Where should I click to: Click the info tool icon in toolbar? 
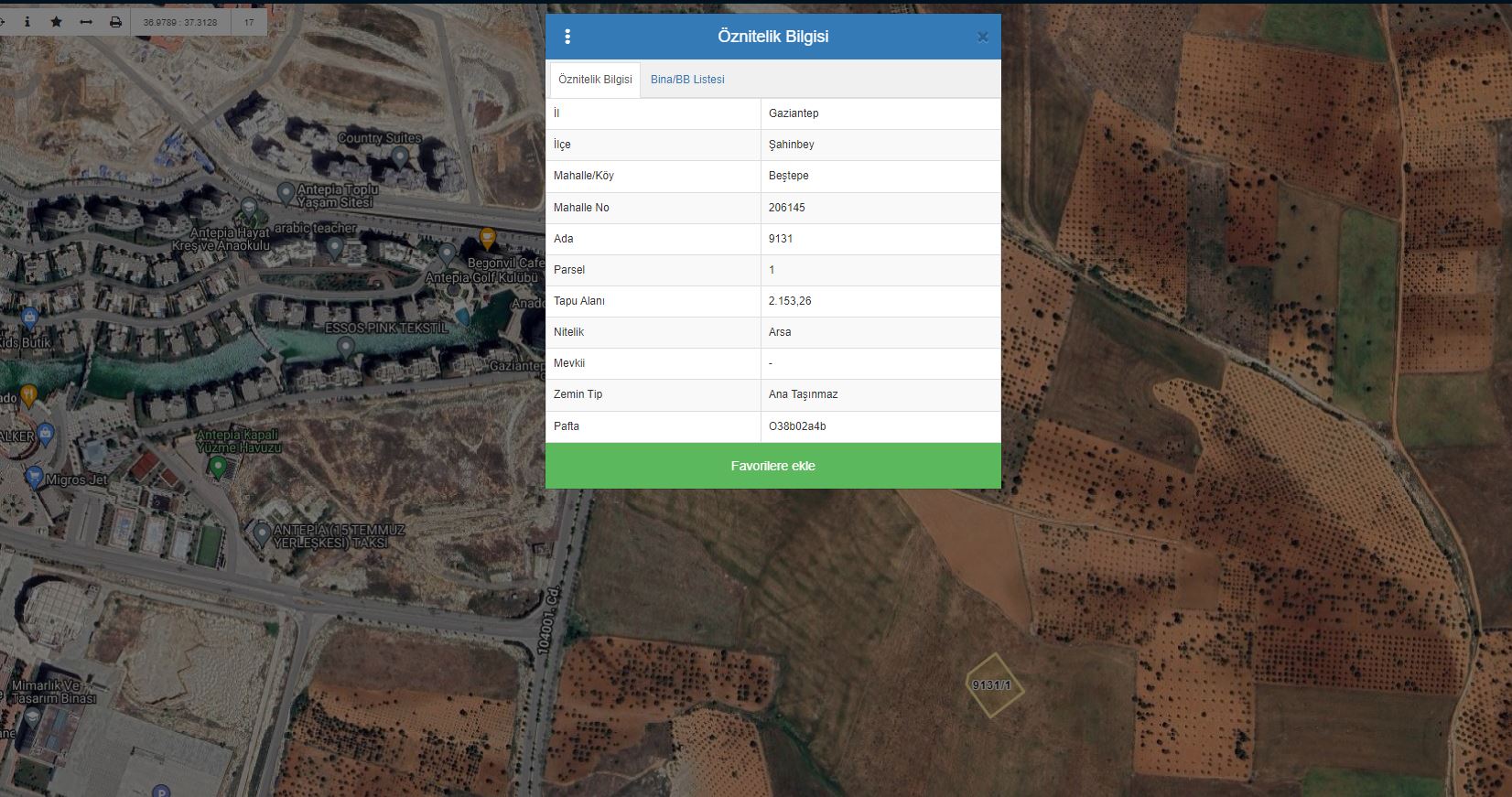pyautogui.click(x=27, y=22)
